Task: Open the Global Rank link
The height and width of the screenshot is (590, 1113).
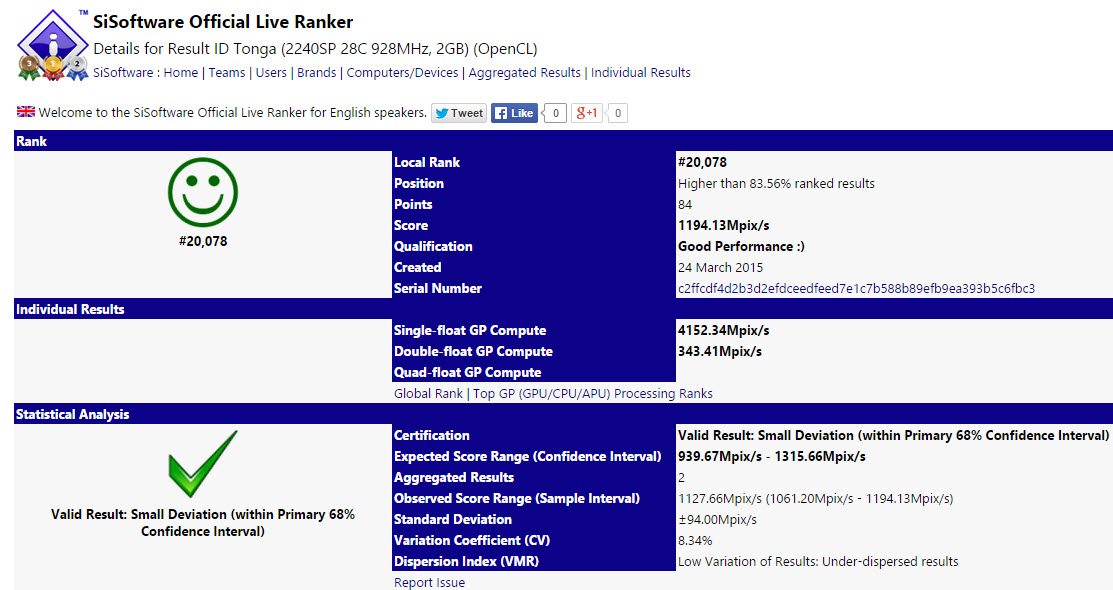Action: click(428, 393)
